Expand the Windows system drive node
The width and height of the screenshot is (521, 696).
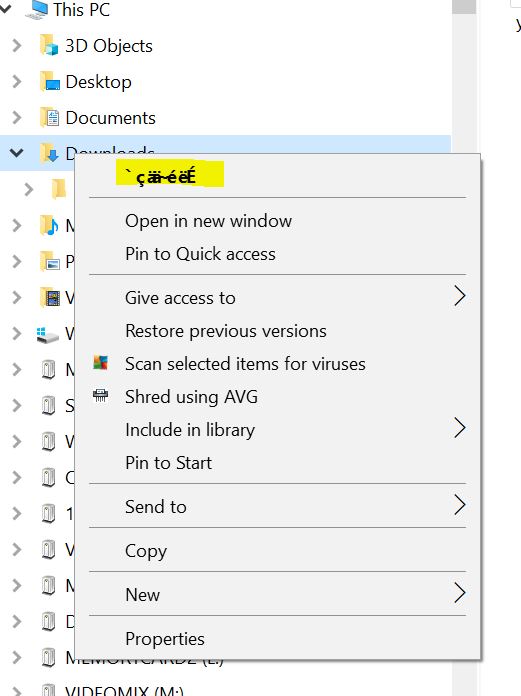16,333
